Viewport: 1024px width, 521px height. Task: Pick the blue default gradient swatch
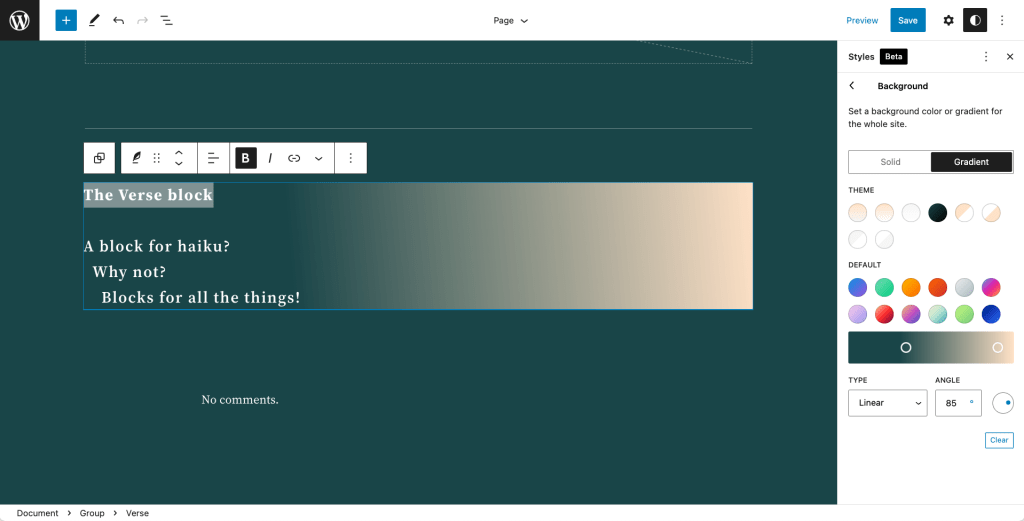(857, 287)
